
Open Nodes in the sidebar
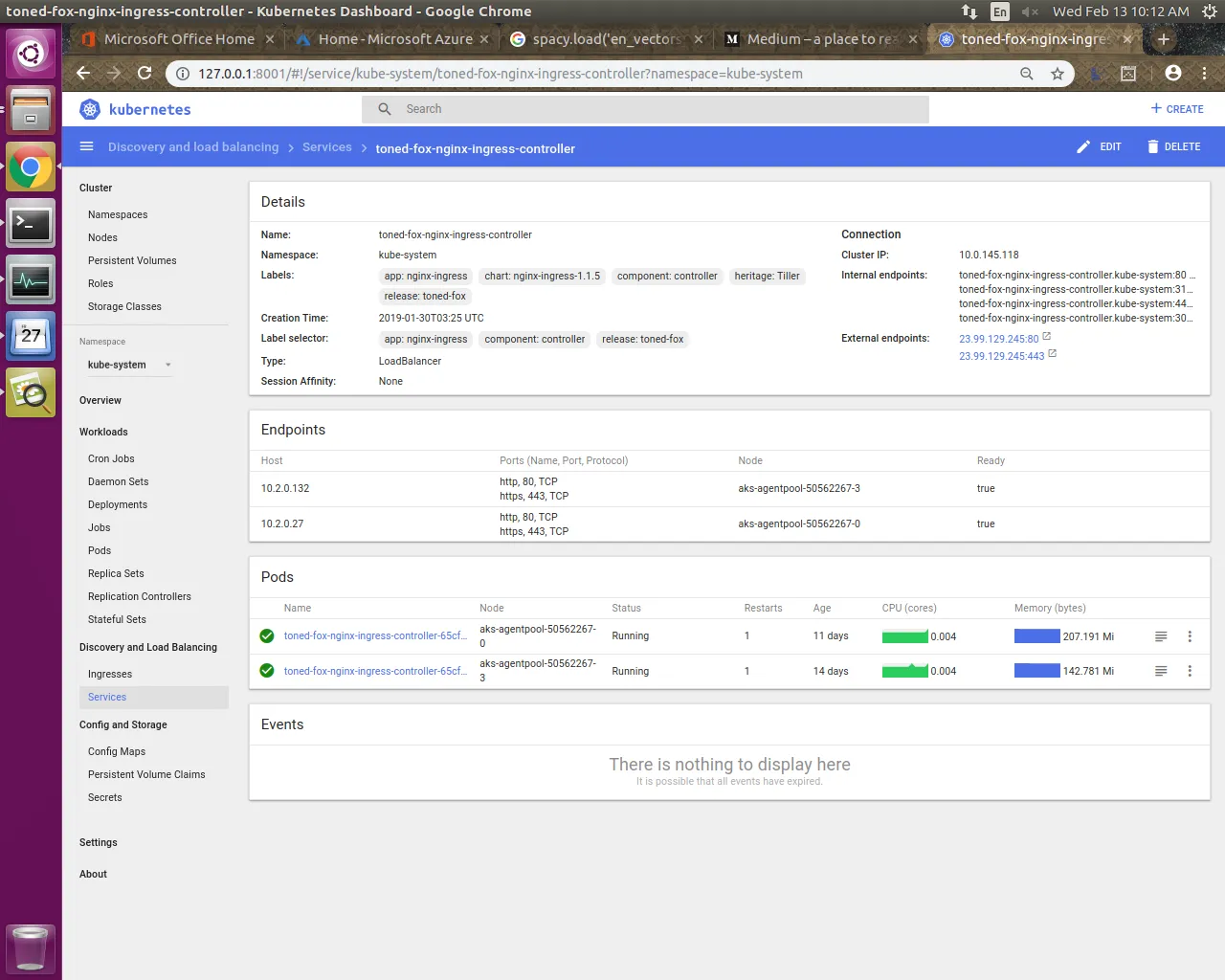102,237
